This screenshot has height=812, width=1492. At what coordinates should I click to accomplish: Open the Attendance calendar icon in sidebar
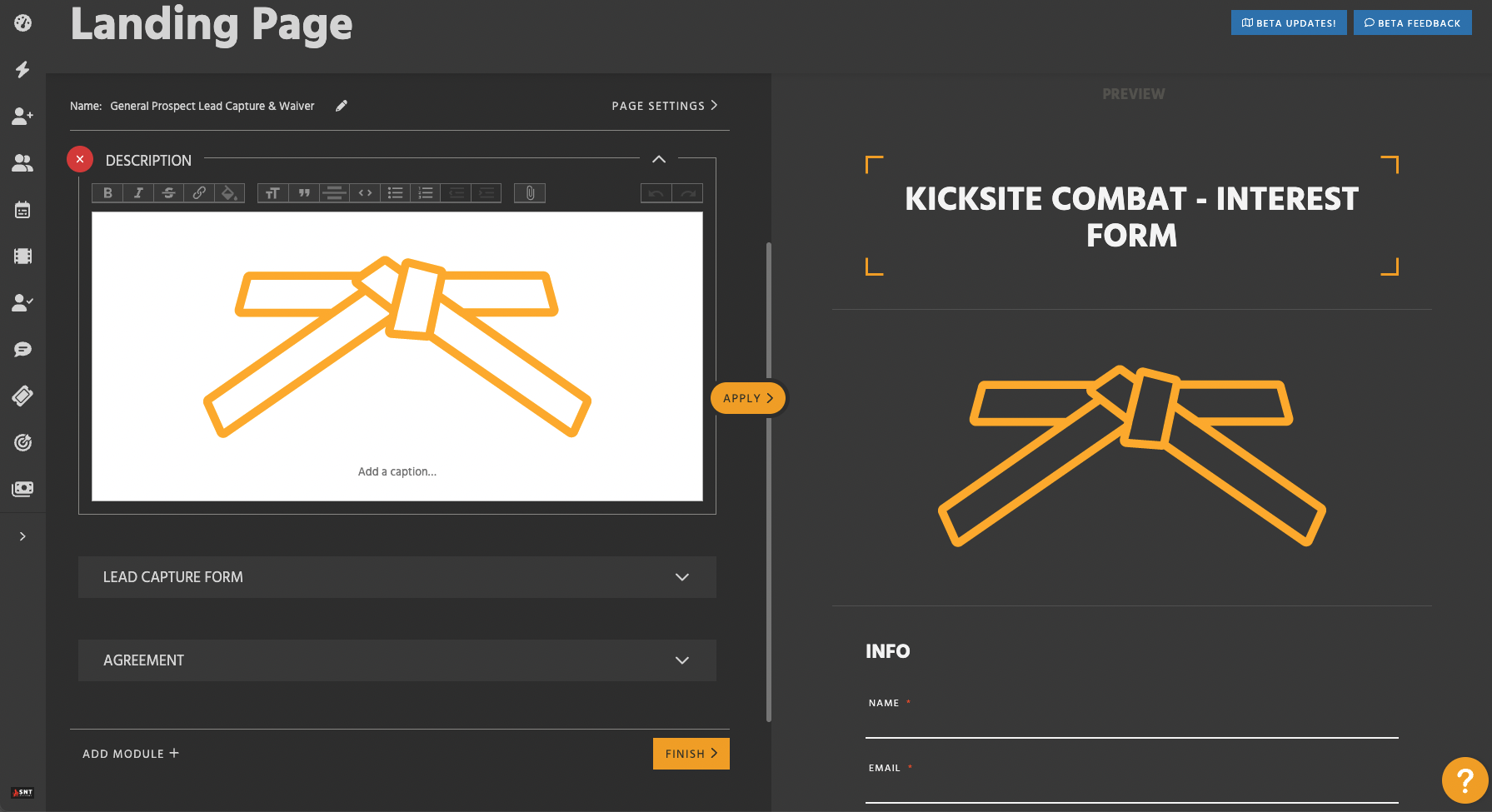click(x=22, y=209)
